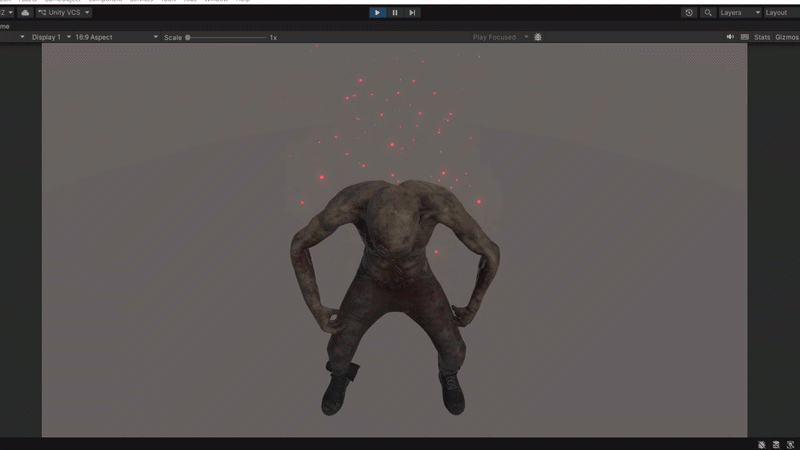This screenshot has height=450, width=800.
Task: Click the Play button in the toolbar
Action: coord(377,12)
